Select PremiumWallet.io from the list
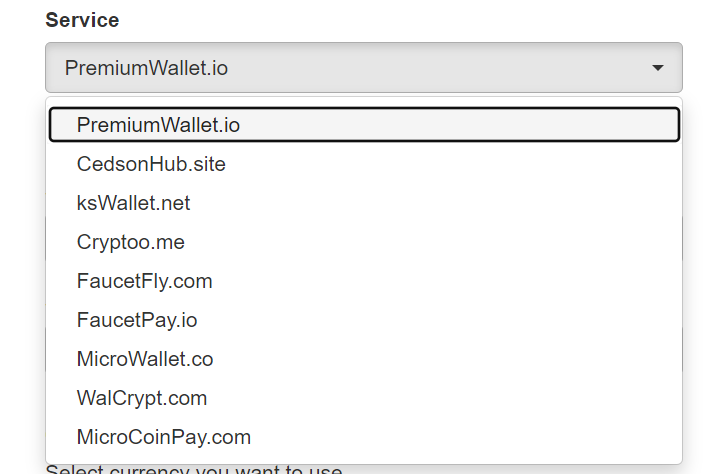The image size is (714, 474). [x=158, y=125]
